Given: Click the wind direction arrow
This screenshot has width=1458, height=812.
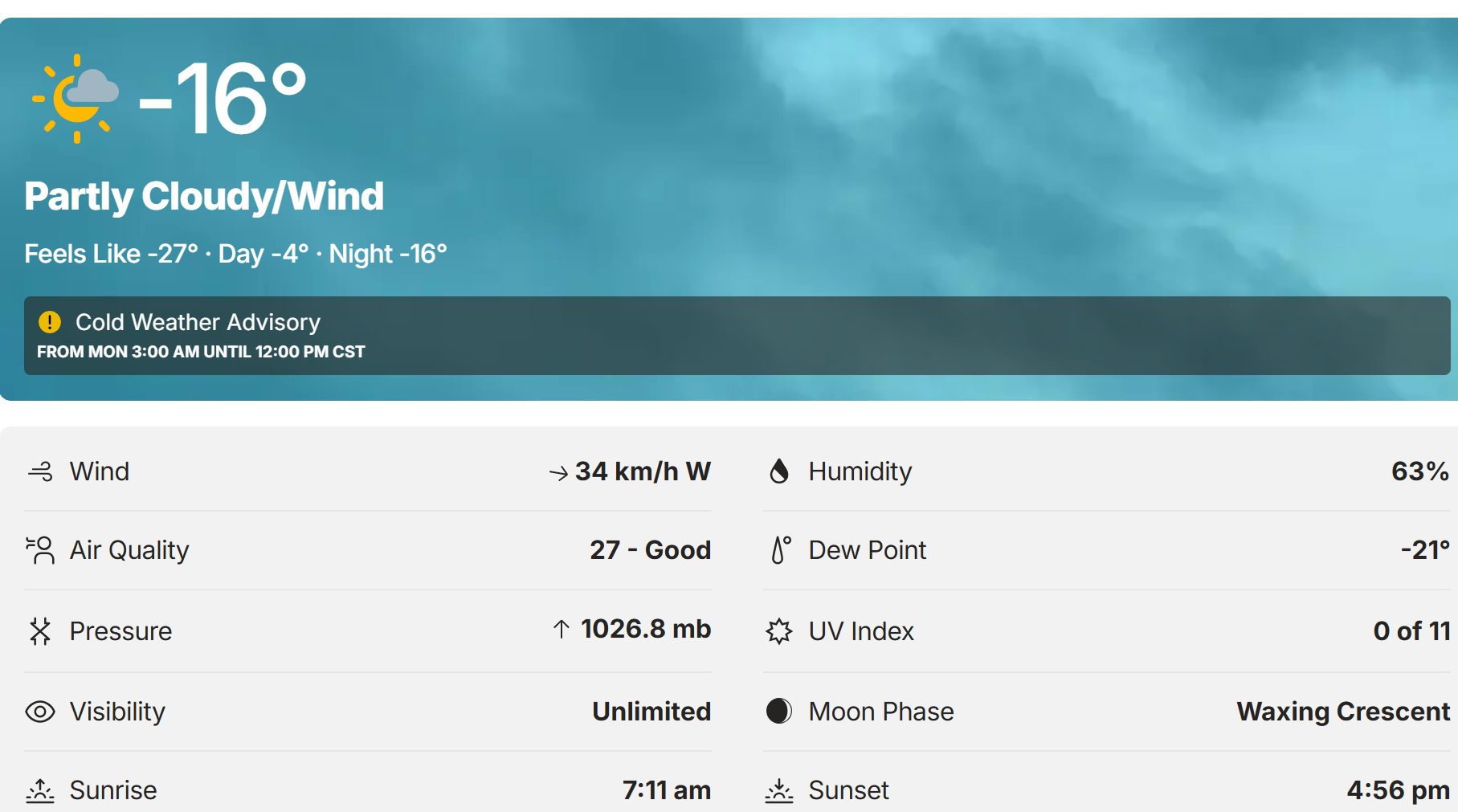Looking at the screenshot, I should (558, 473).
